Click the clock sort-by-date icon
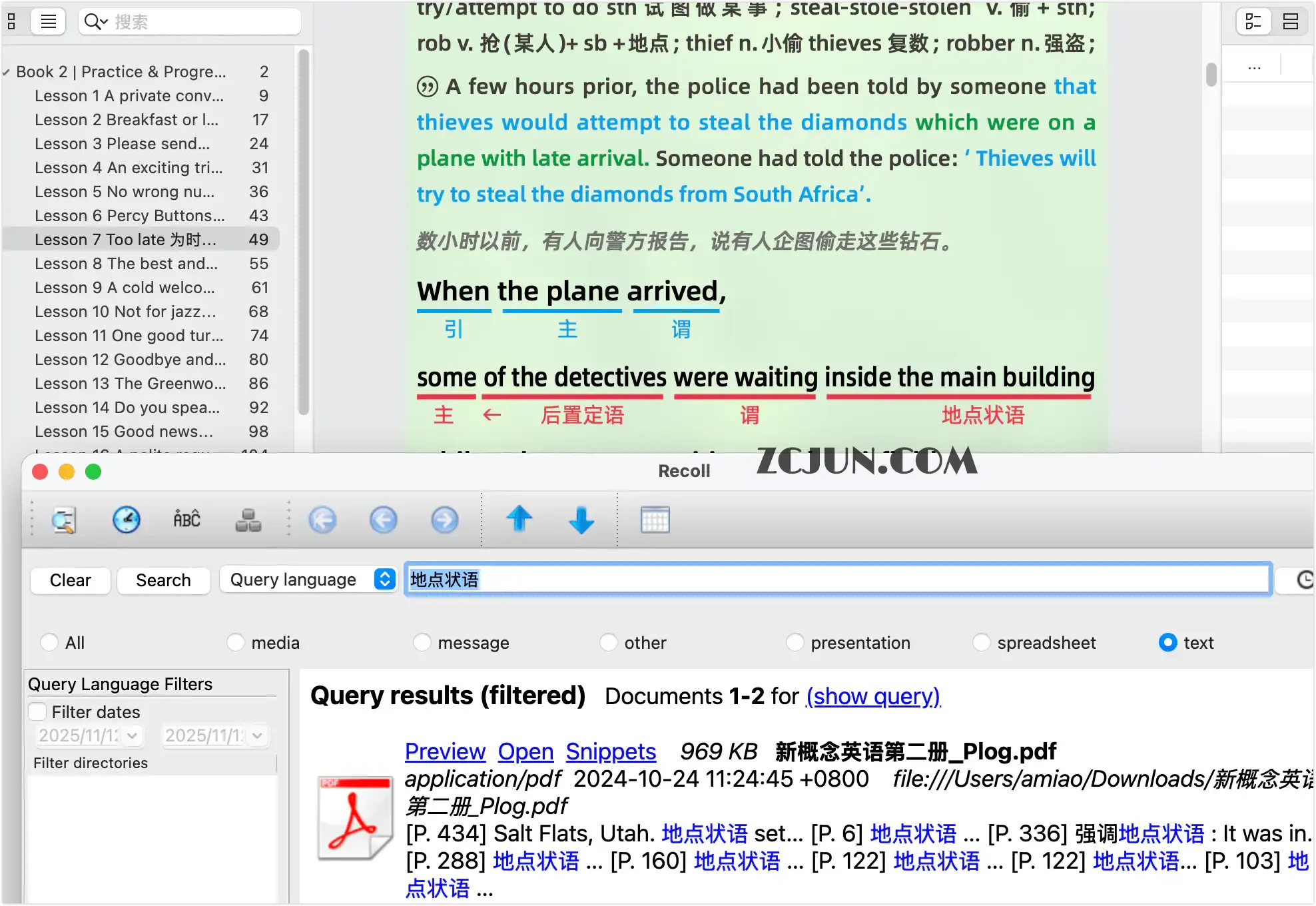This screenshot has width=1316, height=906. 127,520
